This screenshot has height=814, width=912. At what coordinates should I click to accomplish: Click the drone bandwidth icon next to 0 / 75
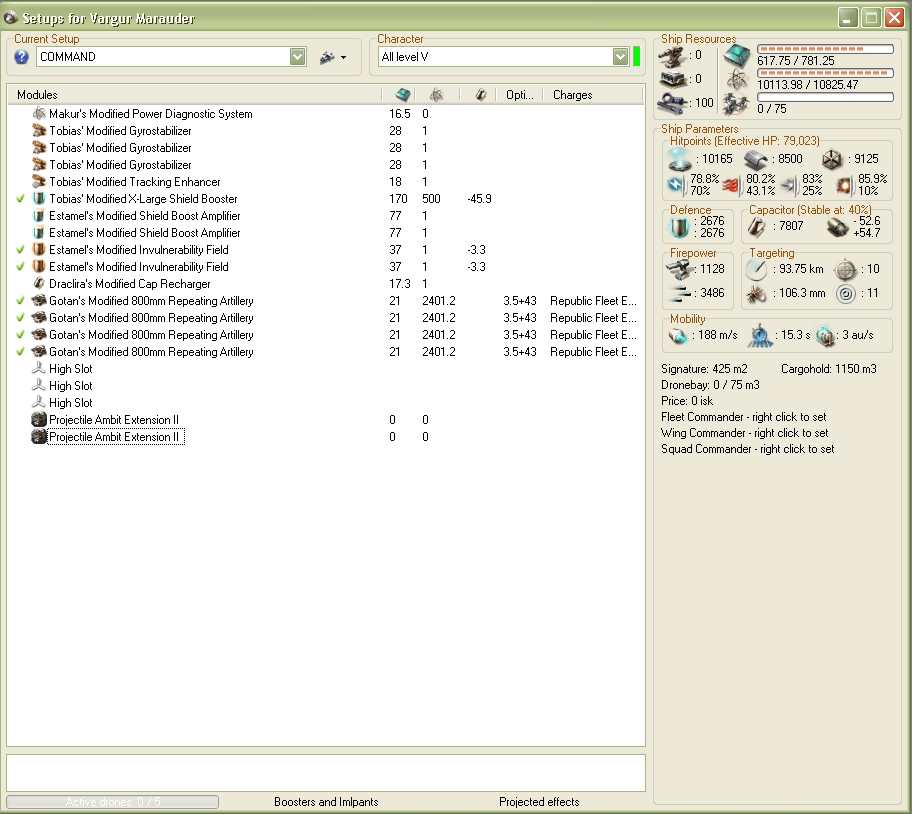click(736, 104)
